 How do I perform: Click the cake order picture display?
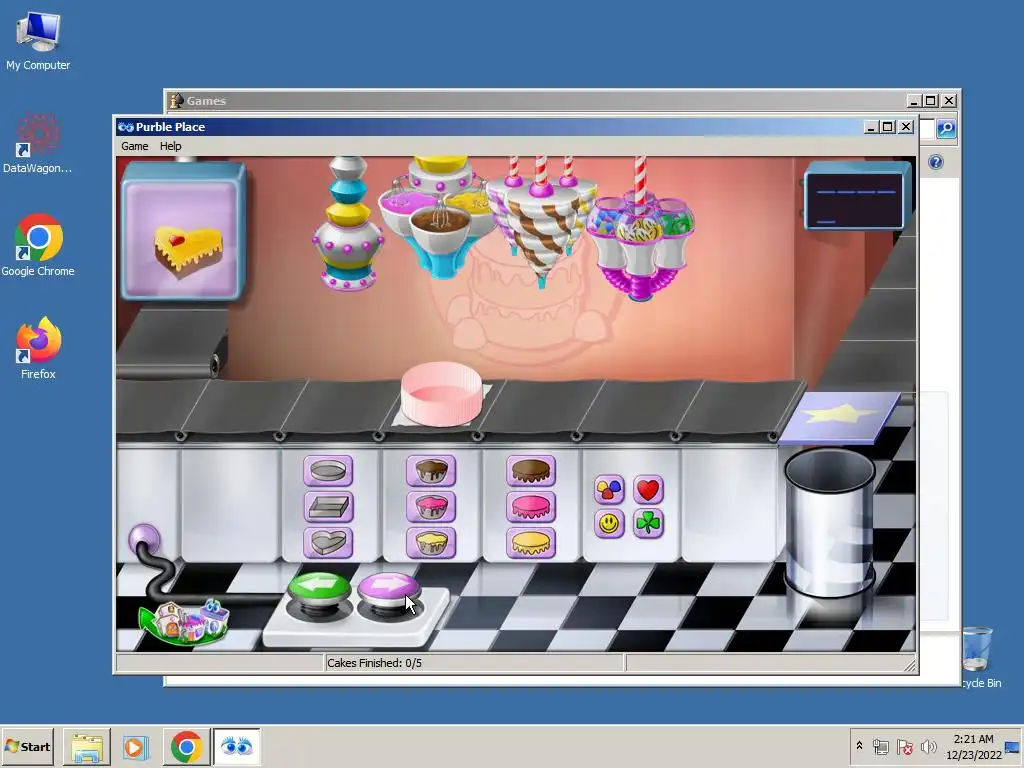coord(183,232)
